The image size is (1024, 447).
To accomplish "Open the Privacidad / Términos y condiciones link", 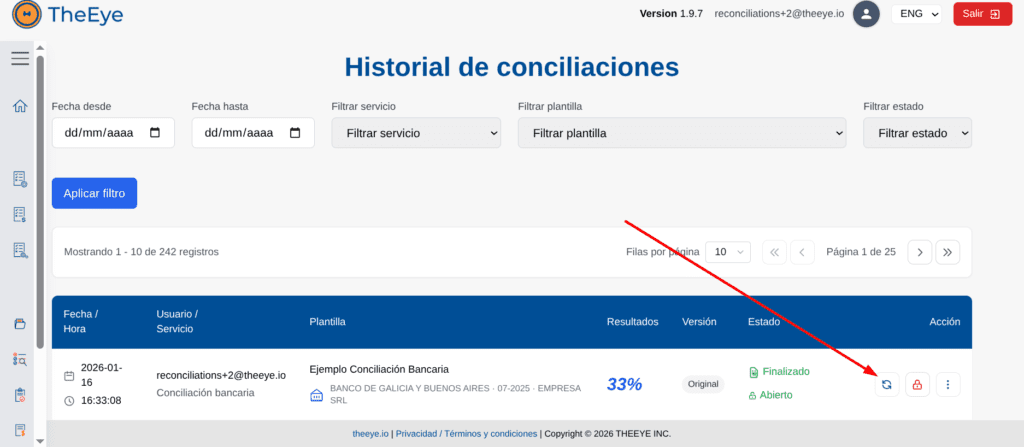I will pos(466,434).
